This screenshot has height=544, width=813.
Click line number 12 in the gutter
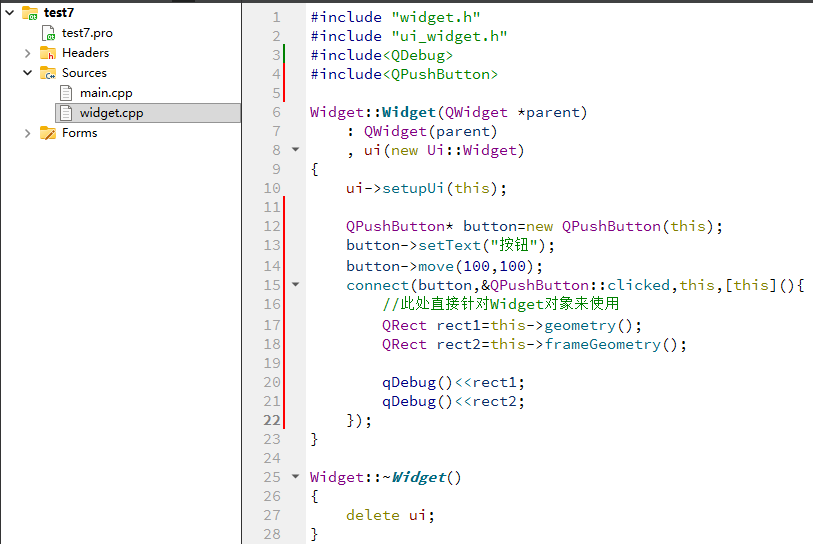coord(272,226)
